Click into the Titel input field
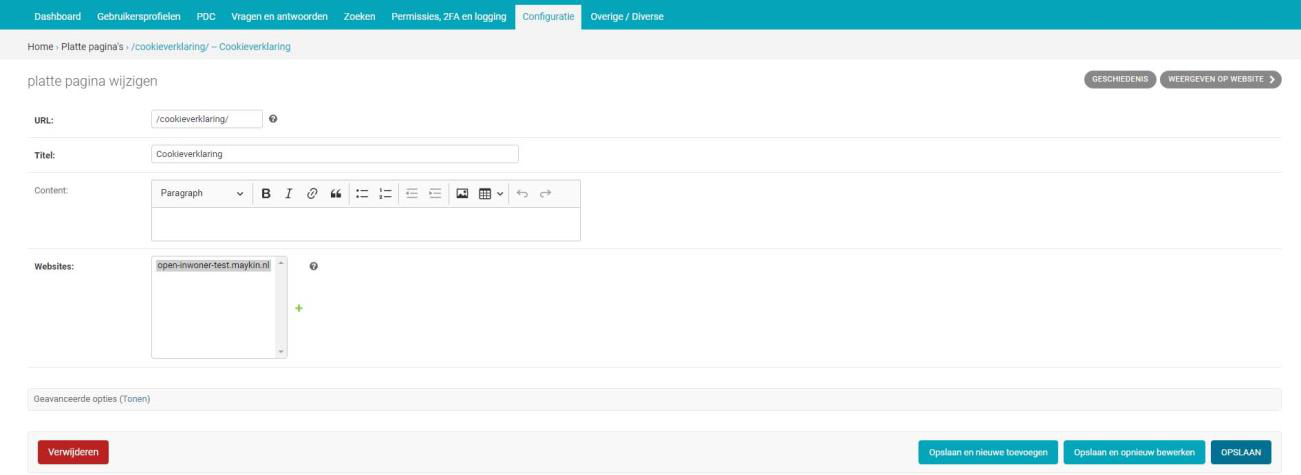The image size is (1301, 475). (334, 154)
